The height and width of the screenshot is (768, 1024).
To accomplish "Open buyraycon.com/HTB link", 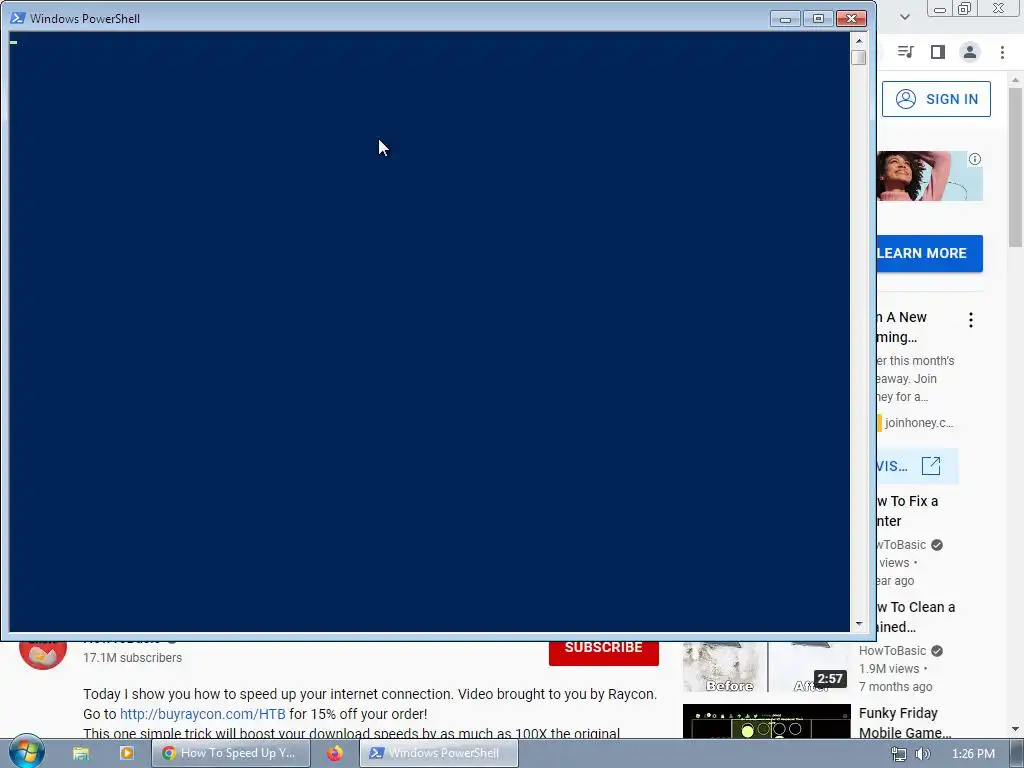I will pyautogui.click(x=202, y=714).
